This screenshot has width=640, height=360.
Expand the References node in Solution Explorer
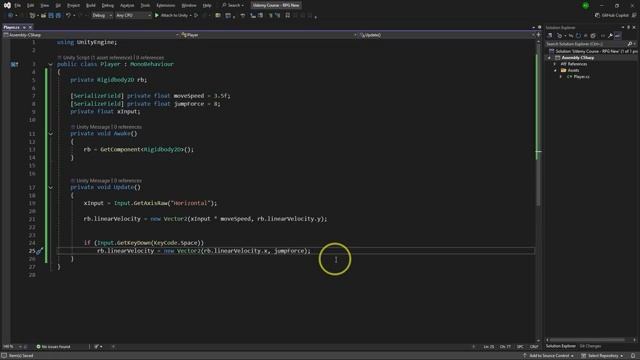tap(555, 64)
